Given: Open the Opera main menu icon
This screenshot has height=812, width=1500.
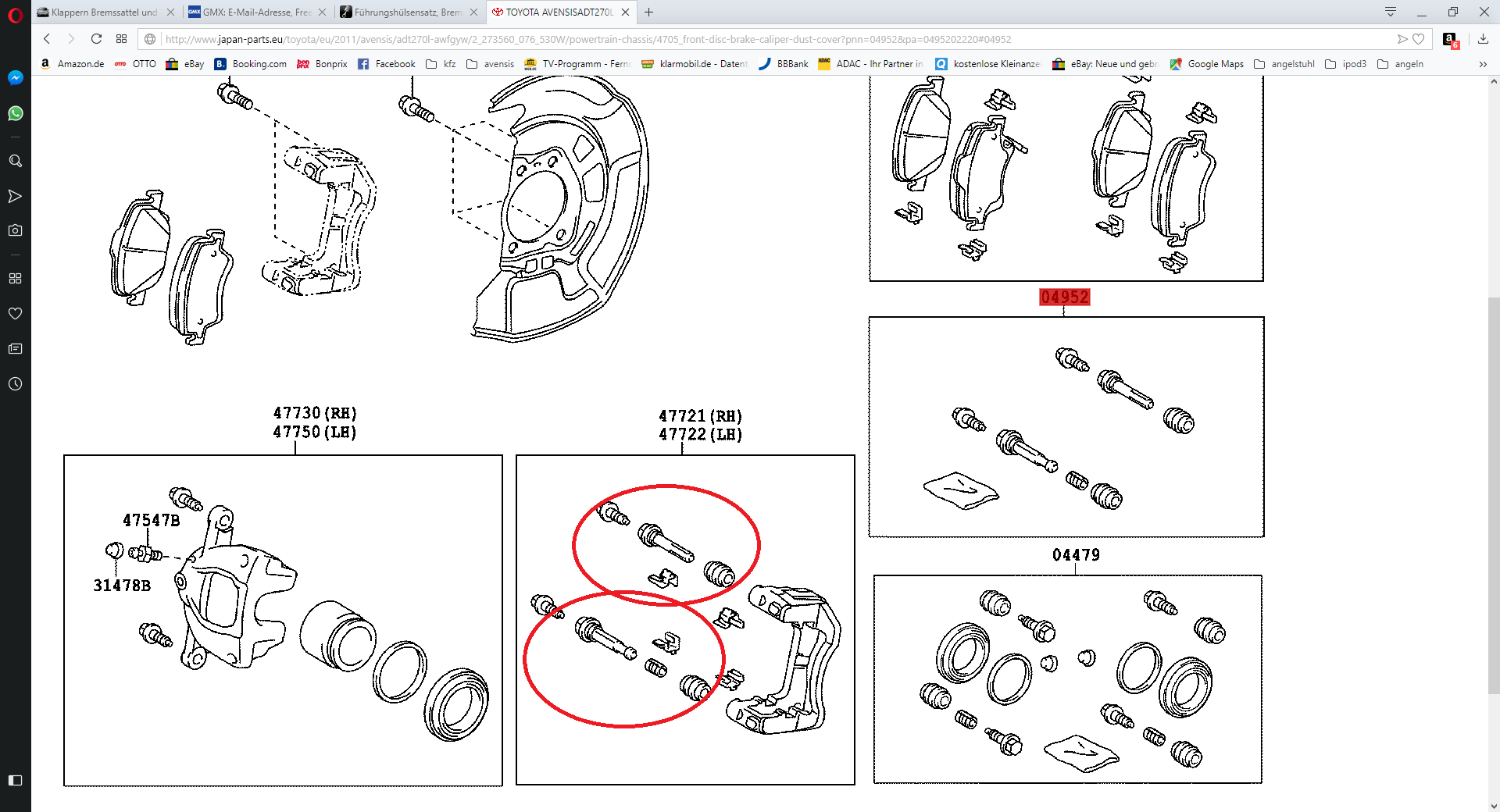Looking at the screenshot, I should 15,15.
